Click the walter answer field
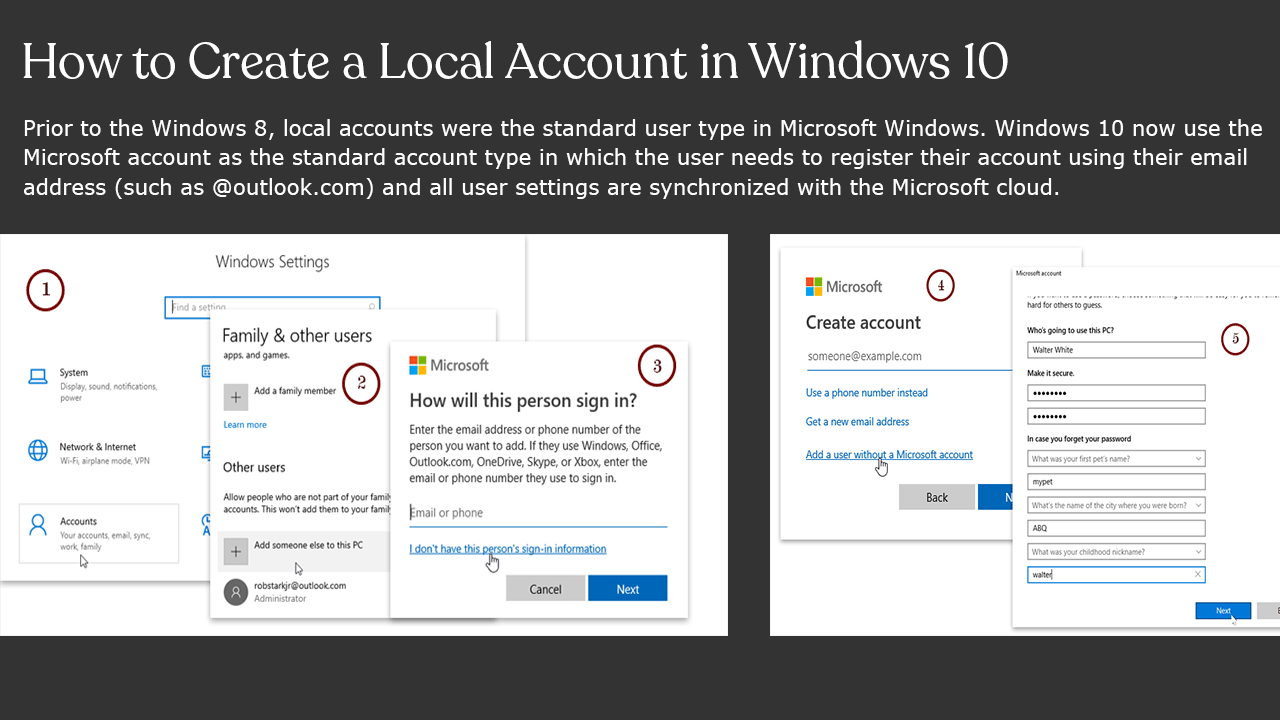The image size is (1280, 720). [x=1116, y=574]
